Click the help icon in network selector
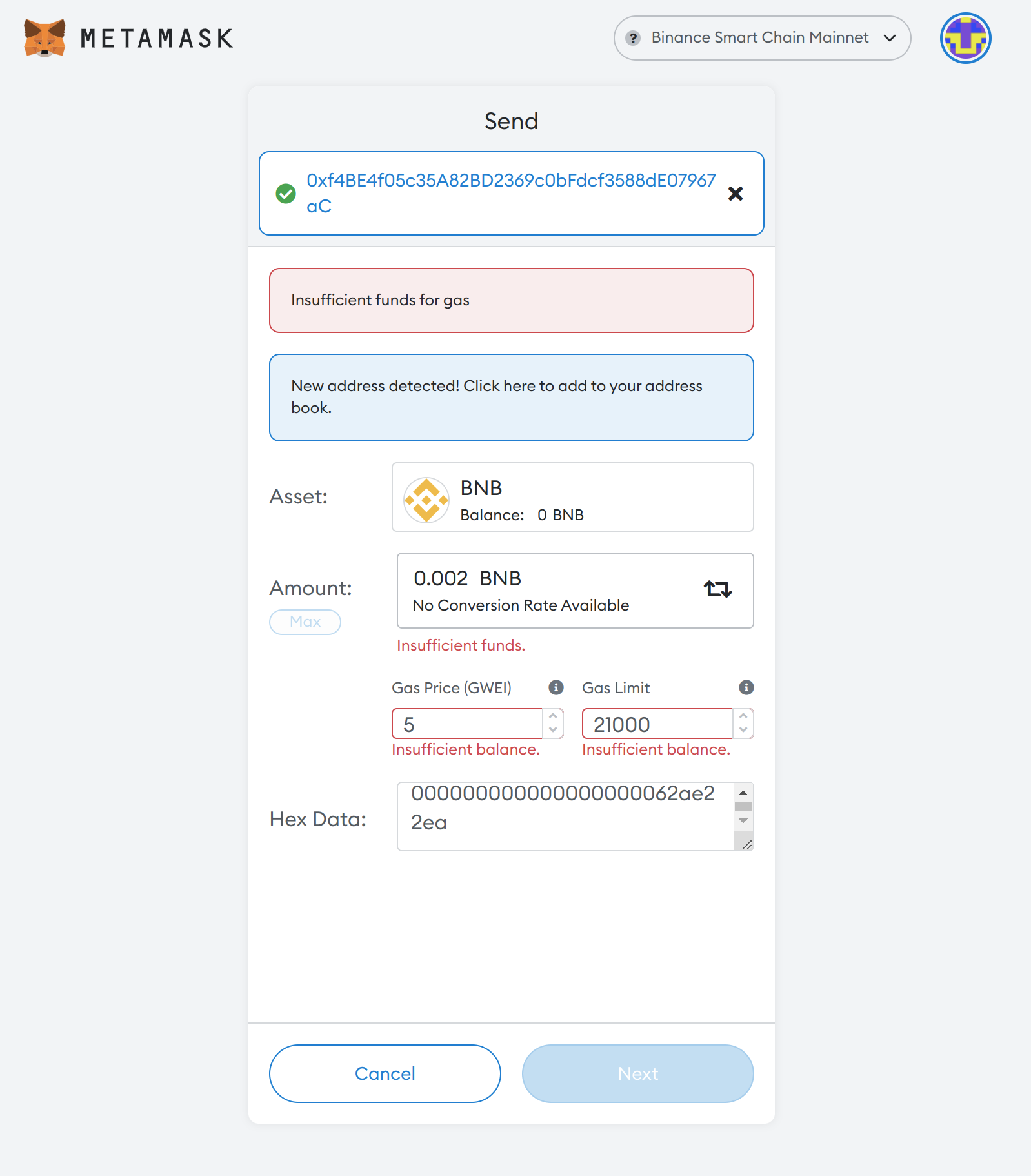 coord(634,38)
